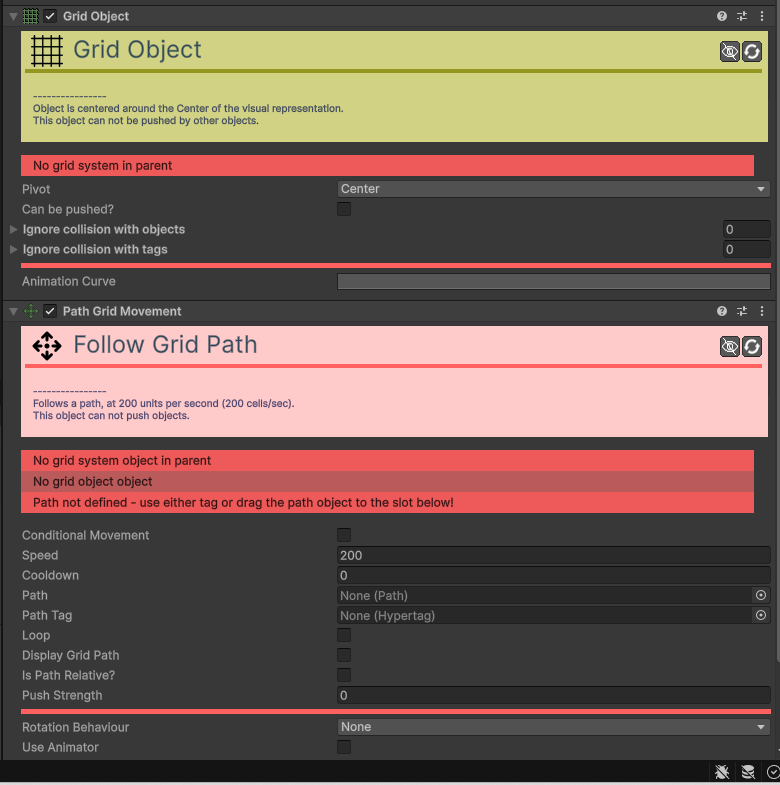Click the Animation Curve field
Screen dimensions: 780x785
pyautogui.click(x=553, y=282)
